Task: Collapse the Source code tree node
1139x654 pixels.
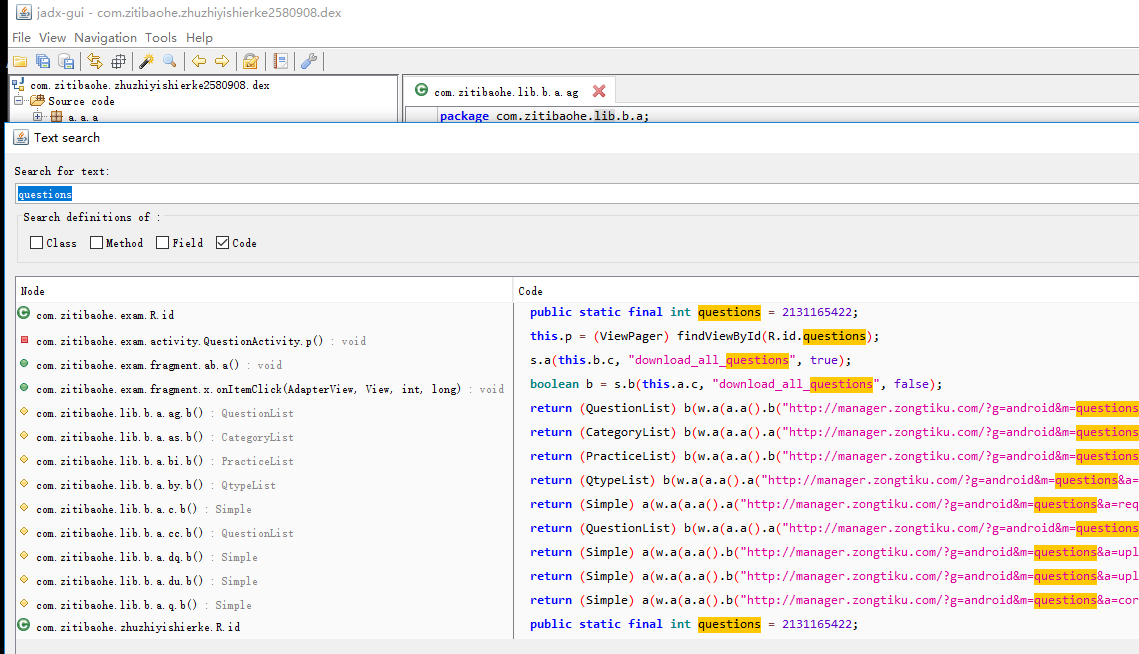Action: pyautogui.click(x=19, y=101)
